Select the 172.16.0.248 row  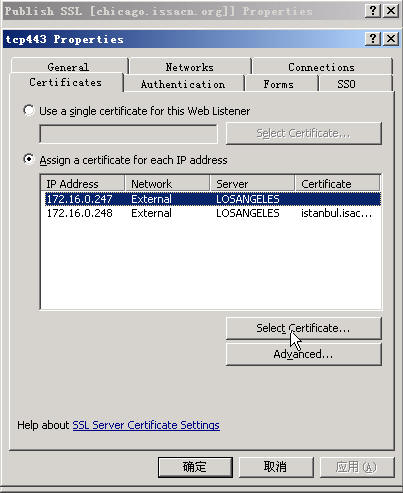tap(211, 213)
